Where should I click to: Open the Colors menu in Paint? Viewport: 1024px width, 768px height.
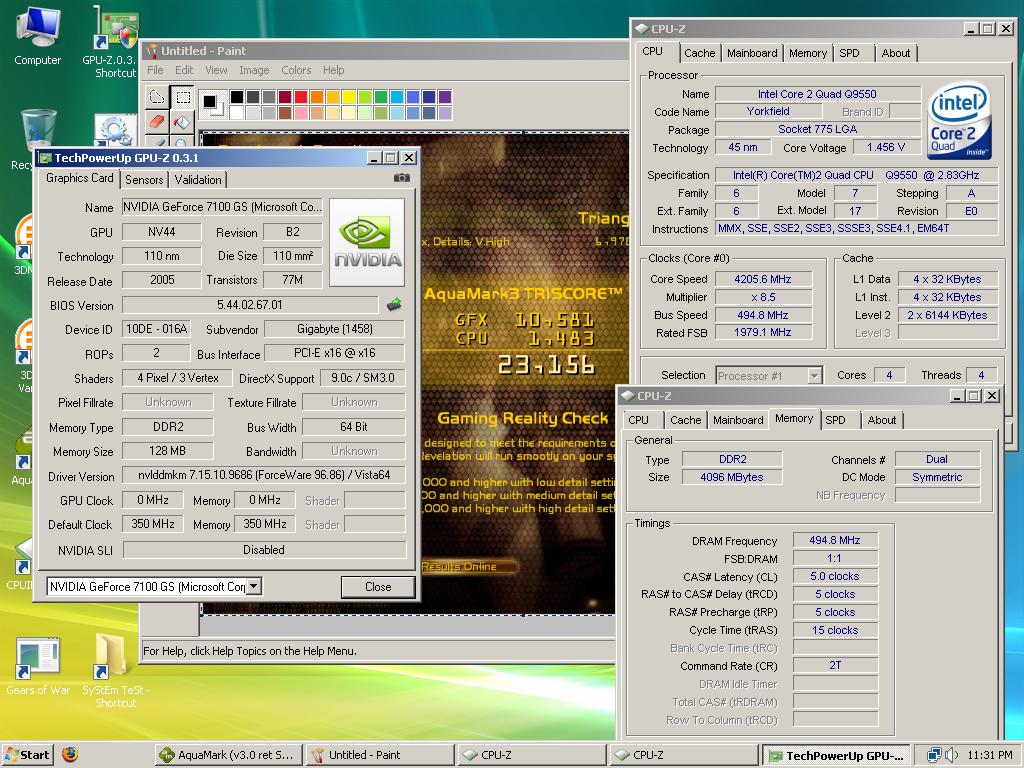point(296,70)
